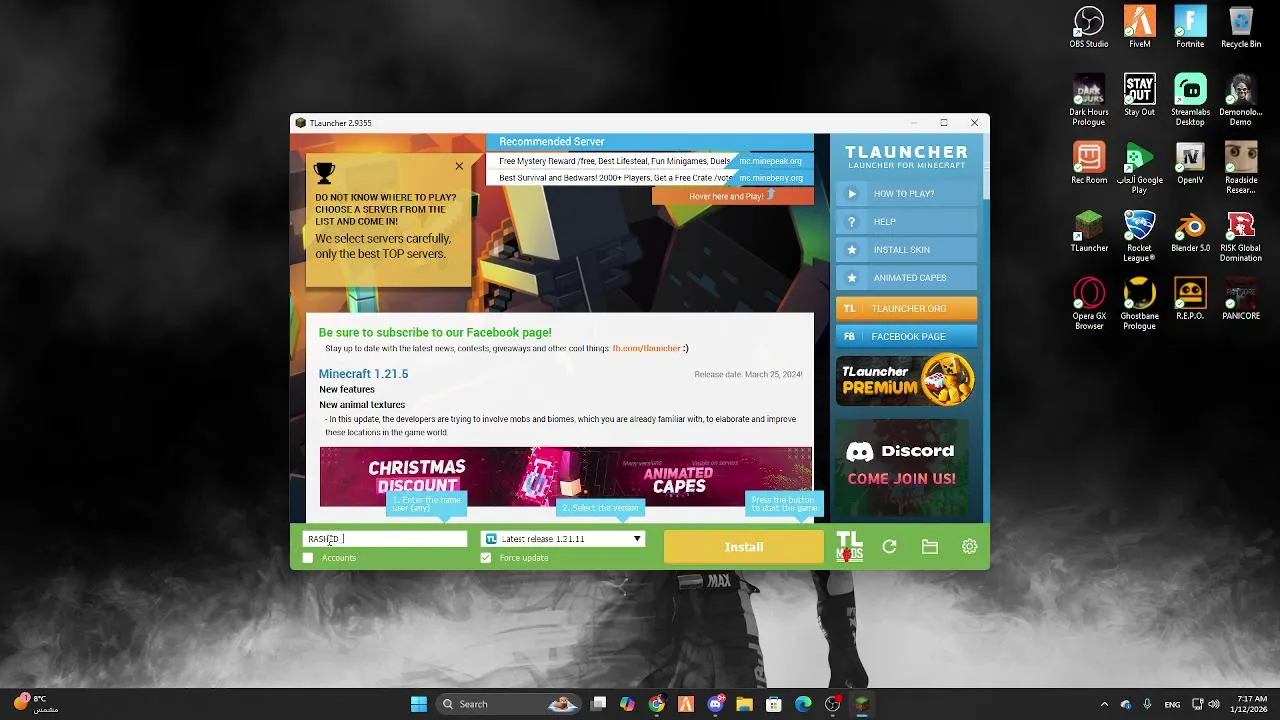The width and height of the screenshot is (1280, 720).
Task: Switch the ENG input language
Action: tap(1172, 704)
